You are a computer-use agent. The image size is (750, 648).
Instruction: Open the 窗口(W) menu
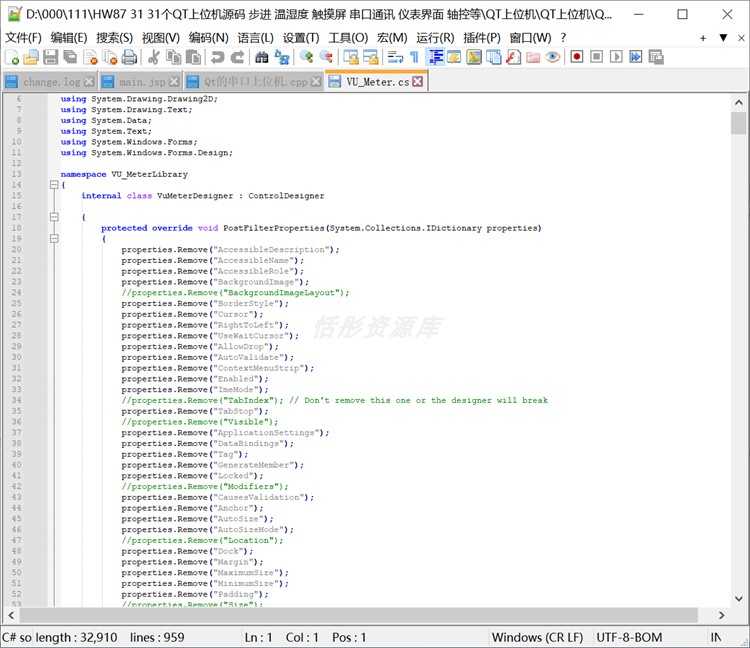[x=530, y=37]
